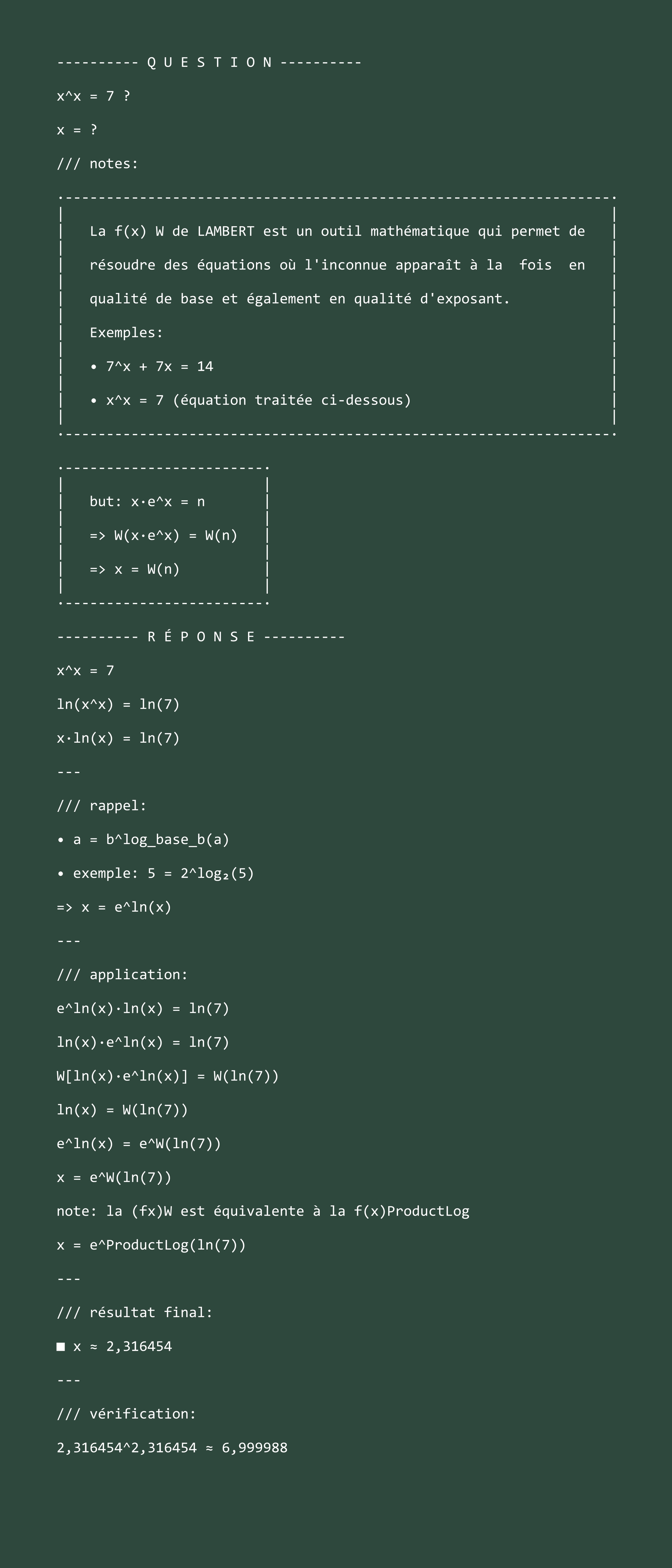Click the '=> x = W(n)' line
The height and width of the screenshot is (1568, 672).
[134, 569]
